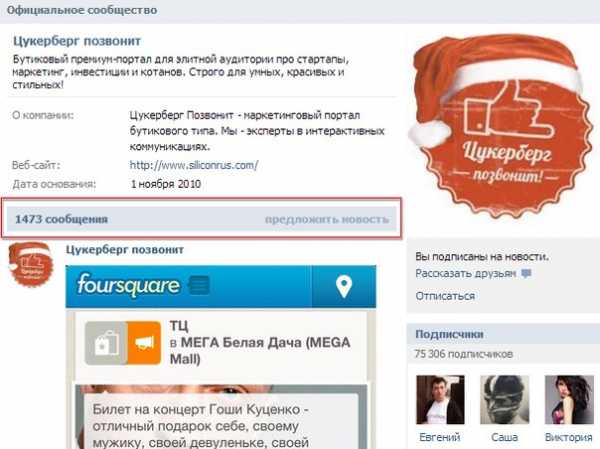Click the orange megaphone icon
Viewport: 600px width, 449px height.
(x=144, y=343)
